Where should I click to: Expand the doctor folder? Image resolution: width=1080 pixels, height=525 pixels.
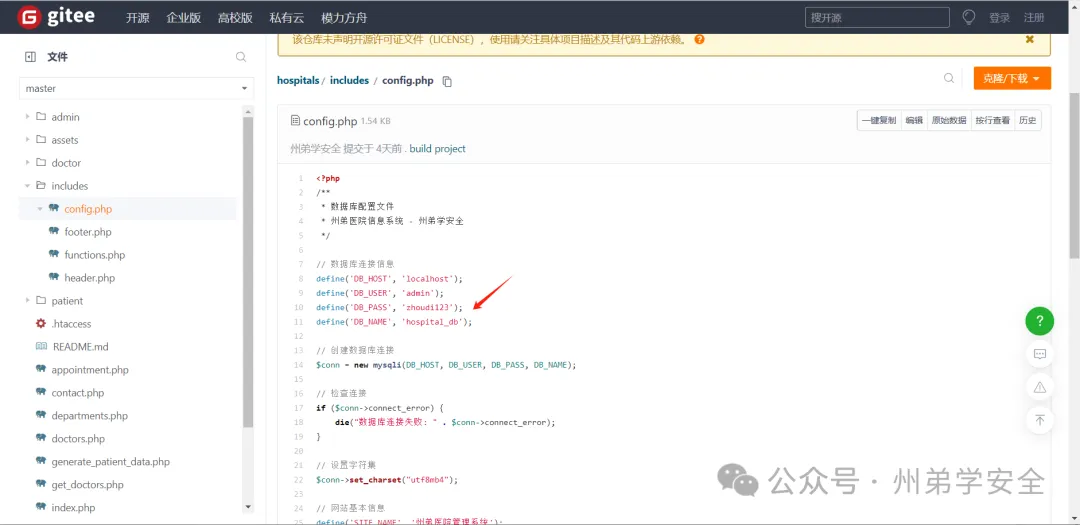pyautogui.click(x=28, y=163)
